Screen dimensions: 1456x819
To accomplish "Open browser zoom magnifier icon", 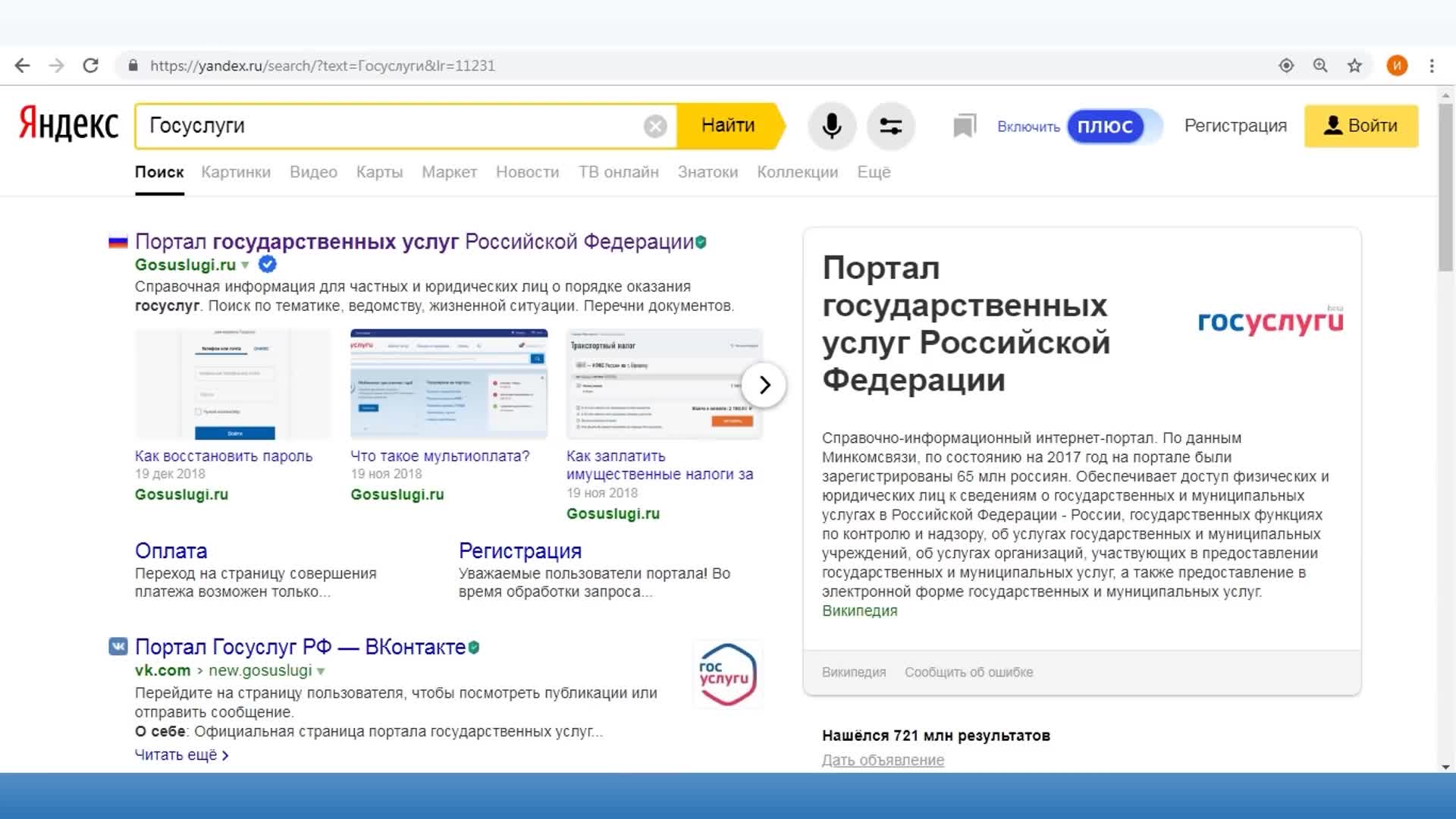I will coord(1320,66).
